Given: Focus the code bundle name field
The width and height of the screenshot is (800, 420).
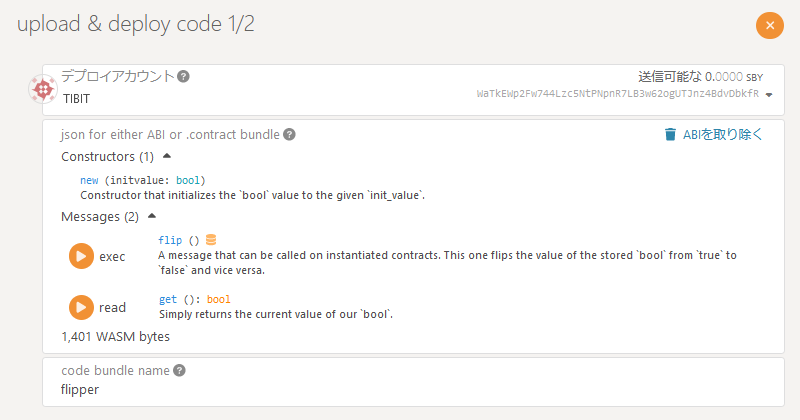Looking at the screenshot, I should pyautogui.click(x=400, y=389).
